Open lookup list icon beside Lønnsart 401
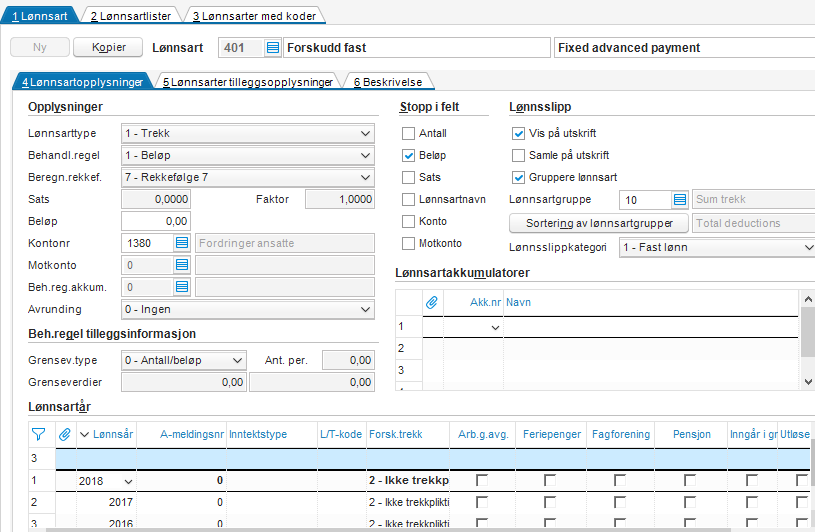 coord(273,48)
